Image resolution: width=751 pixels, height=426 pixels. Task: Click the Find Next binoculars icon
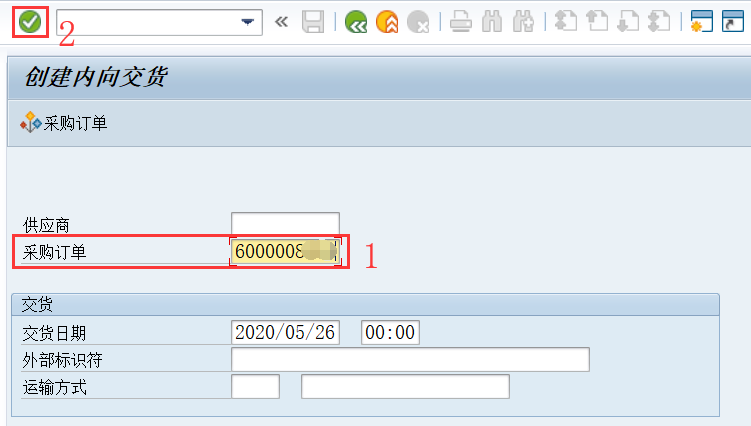(x=522, y=22)
